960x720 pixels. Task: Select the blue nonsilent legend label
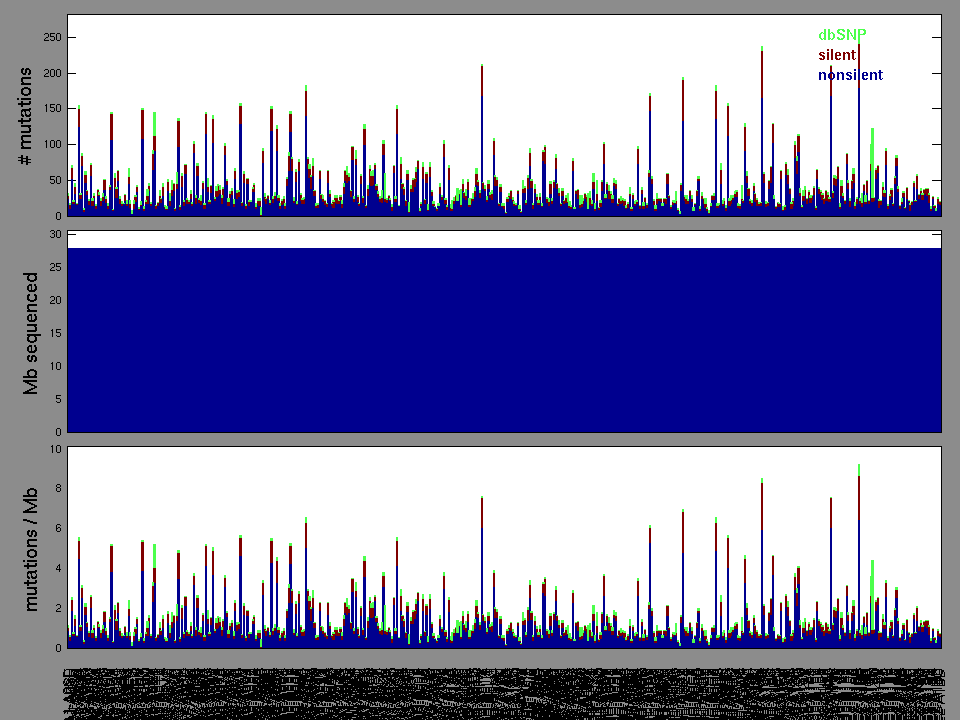pos(850,75)
